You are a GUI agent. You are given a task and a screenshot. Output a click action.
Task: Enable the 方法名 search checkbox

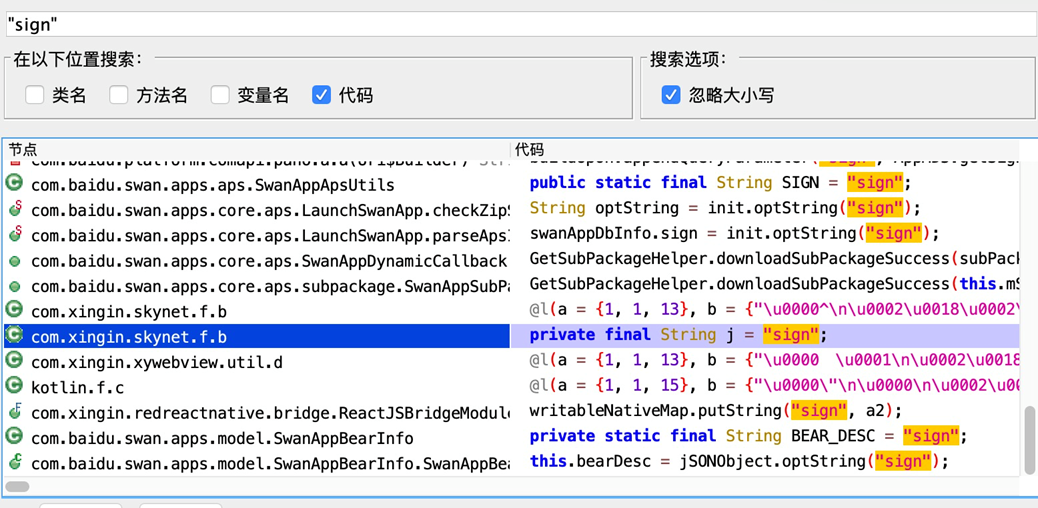point(119,95)
